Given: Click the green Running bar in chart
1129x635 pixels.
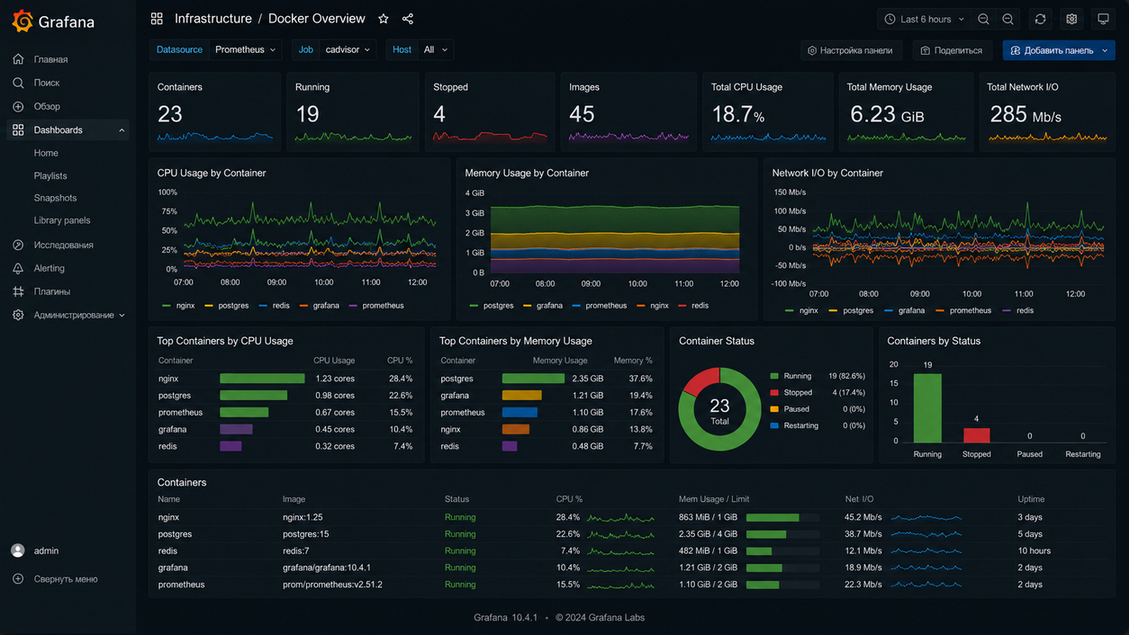Looking at the screenshot, I should click(927, 408).
